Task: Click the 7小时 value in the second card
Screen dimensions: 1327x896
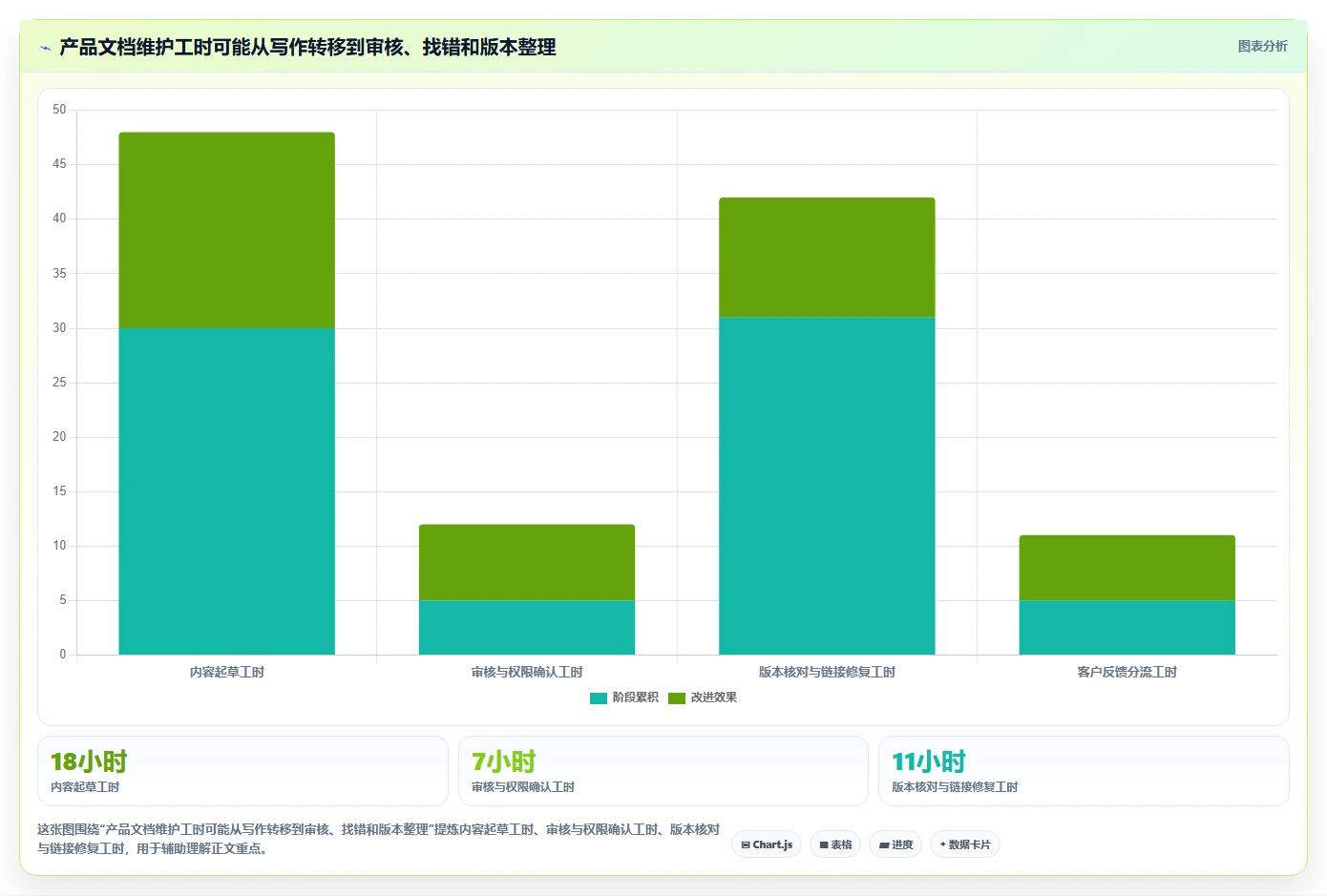Action: click(x=504, y=761)
